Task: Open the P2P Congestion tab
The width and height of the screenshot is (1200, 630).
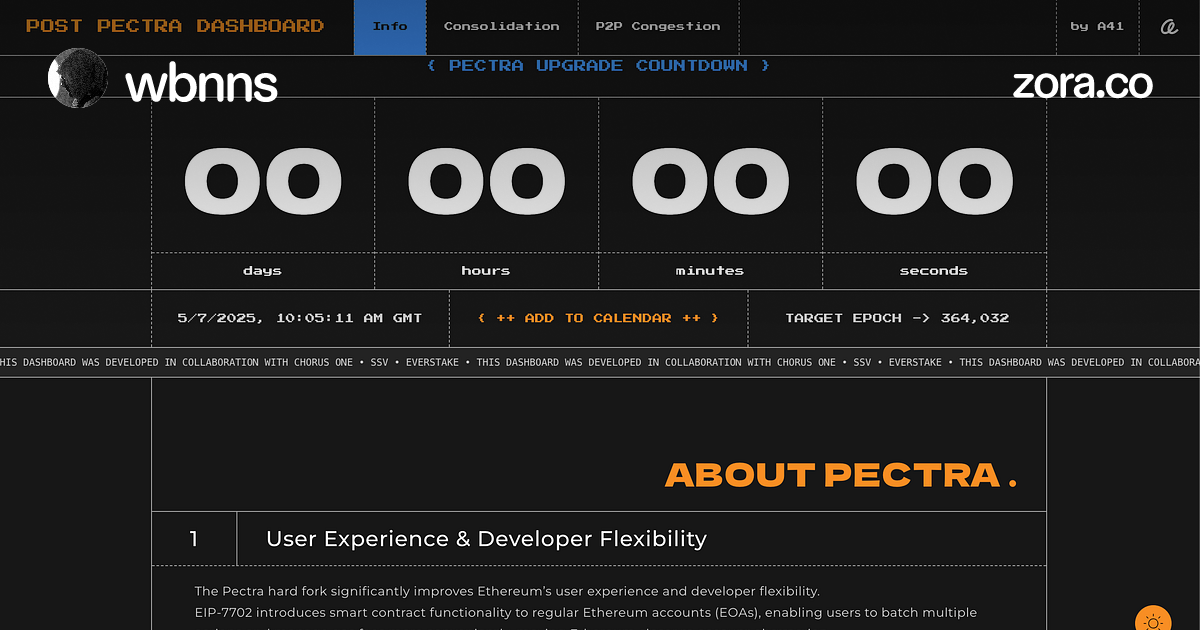Action: click(x=657, y=27)
